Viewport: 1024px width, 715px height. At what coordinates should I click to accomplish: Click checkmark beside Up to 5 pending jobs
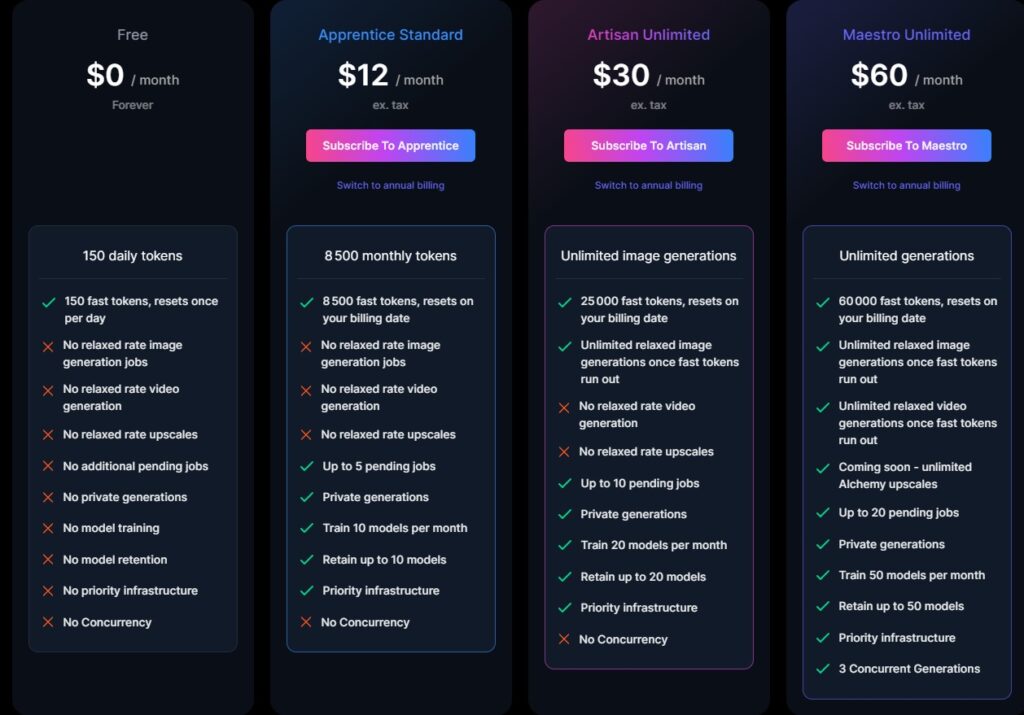(x=307, y=466)
